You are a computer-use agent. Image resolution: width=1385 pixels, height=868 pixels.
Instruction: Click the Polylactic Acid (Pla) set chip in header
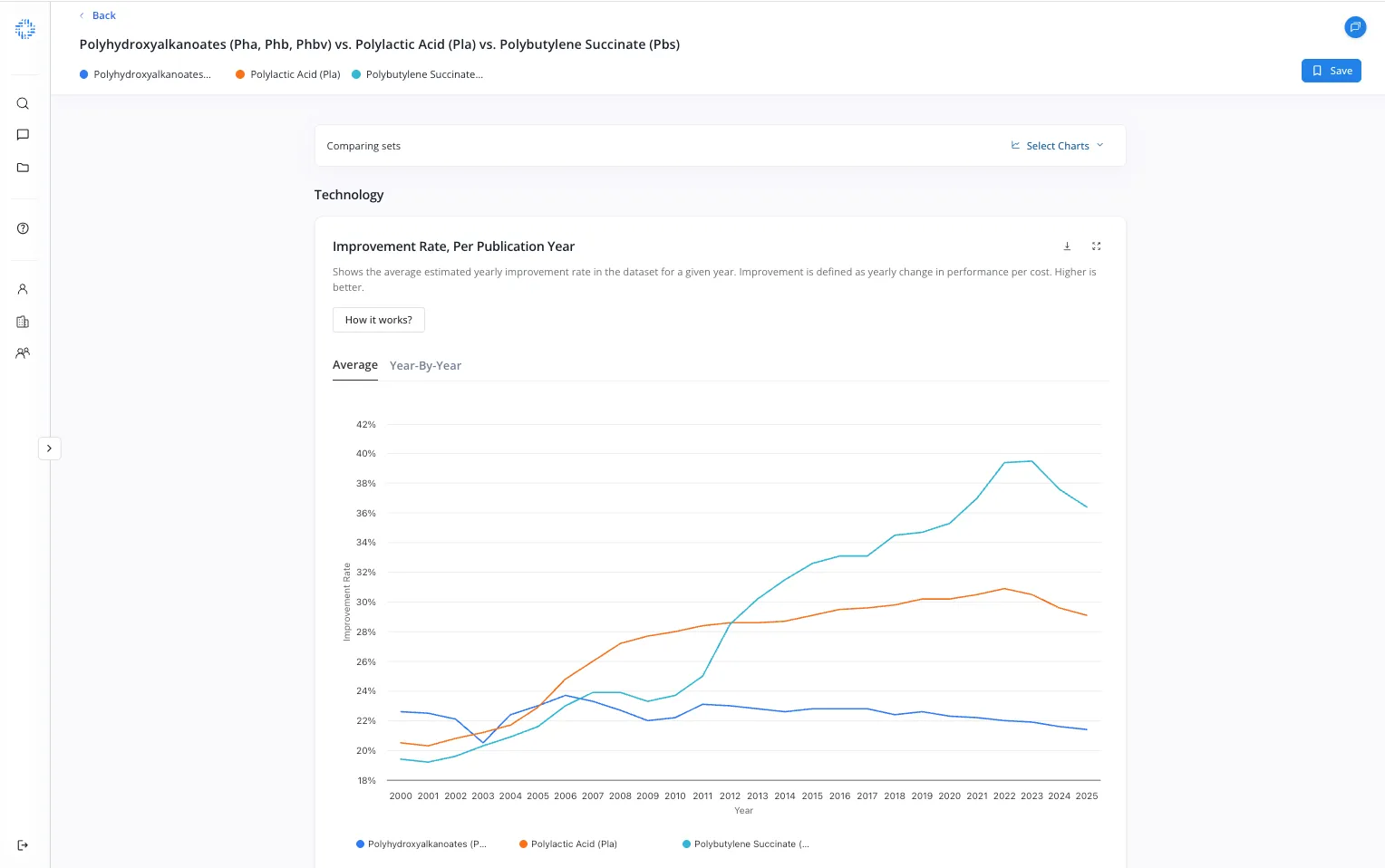coord(288,74)
